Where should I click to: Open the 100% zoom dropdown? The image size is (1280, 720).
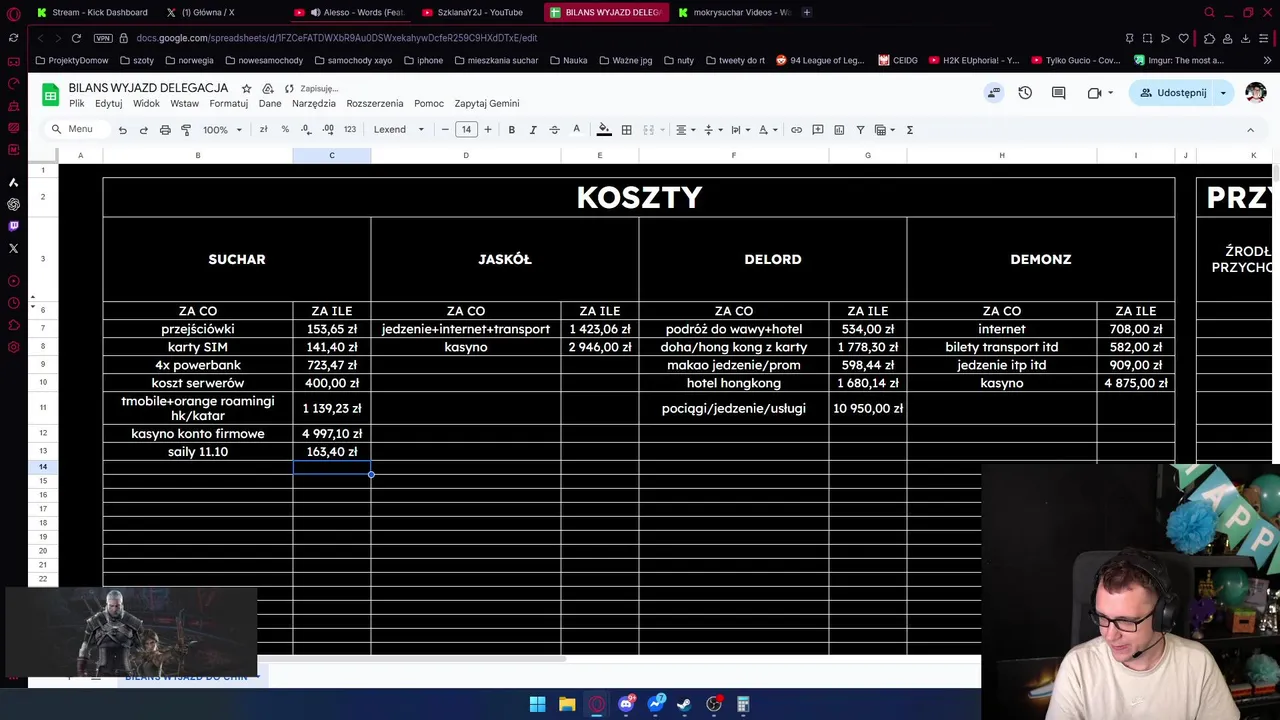(x=223, y=130)
